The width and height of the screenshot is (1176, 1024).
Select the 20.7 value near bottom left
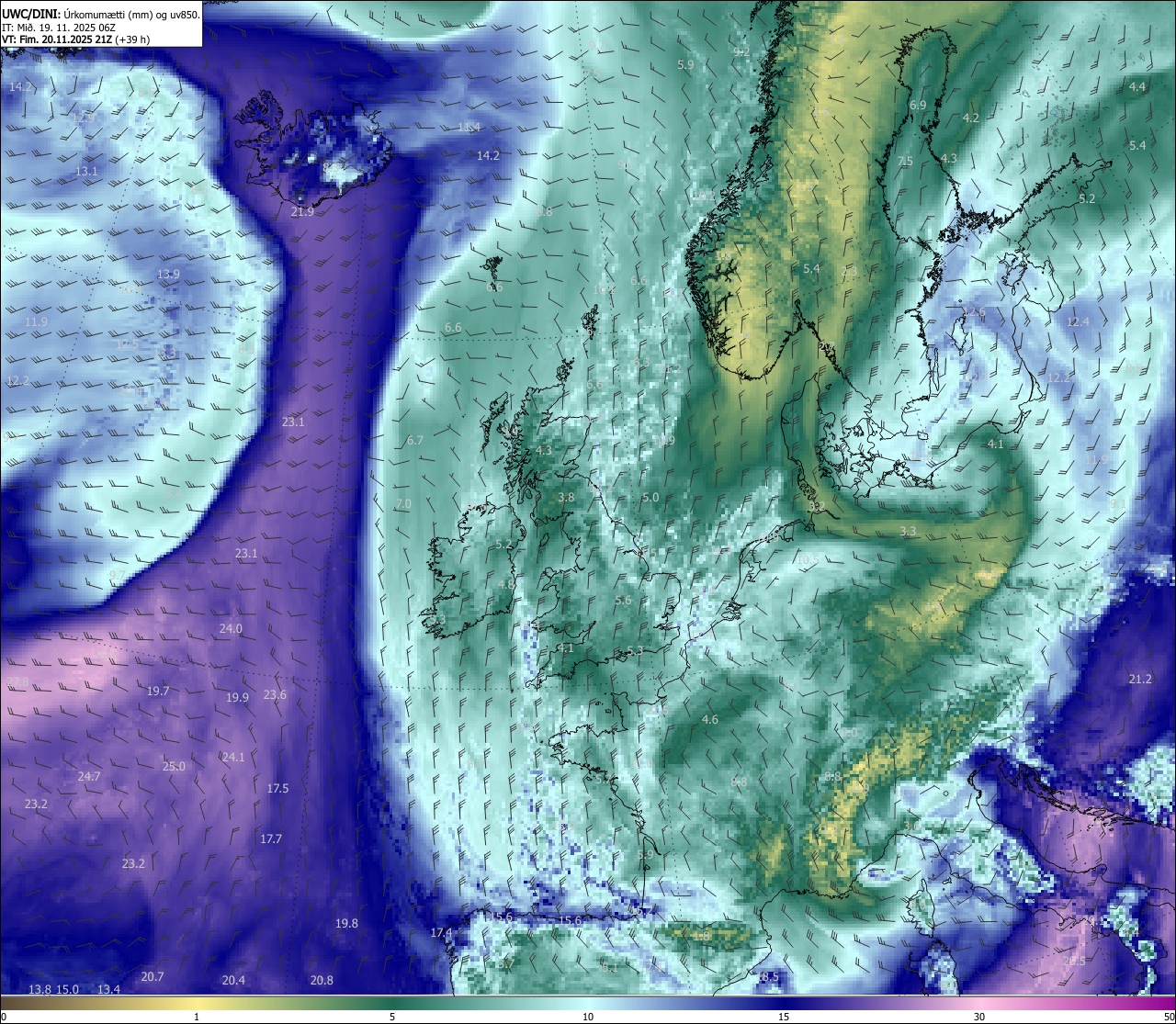coord(153,976)
